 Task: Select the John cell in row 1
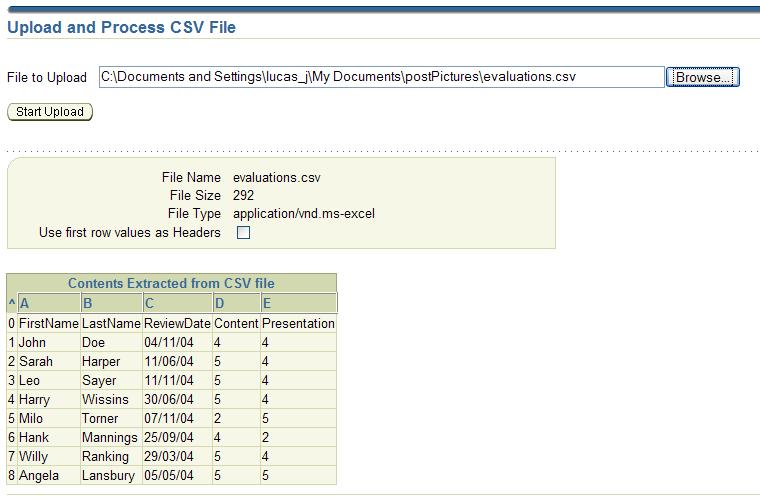[32, 343]
